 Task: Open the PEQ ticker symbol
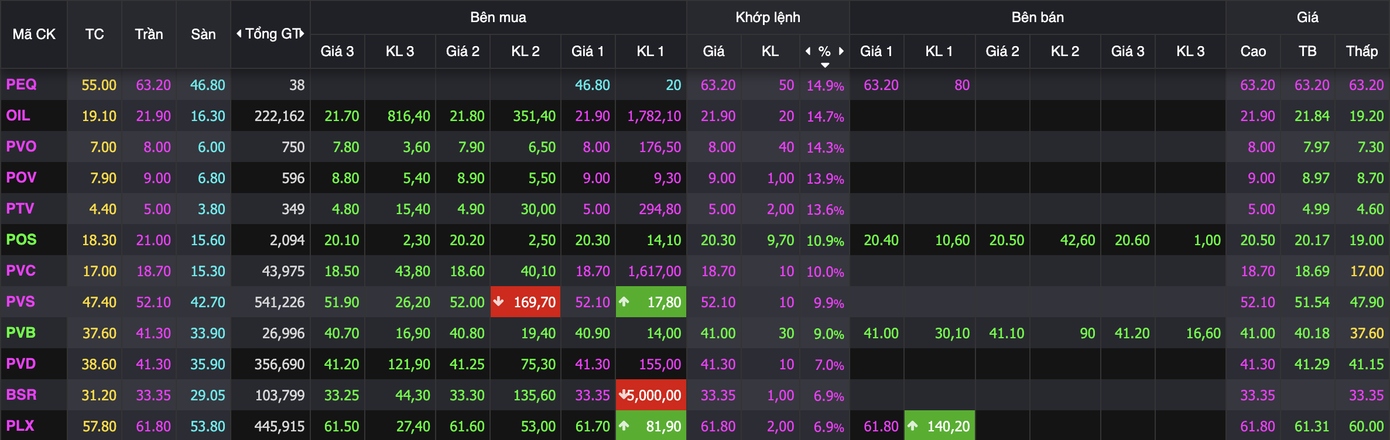click(21, 85)
